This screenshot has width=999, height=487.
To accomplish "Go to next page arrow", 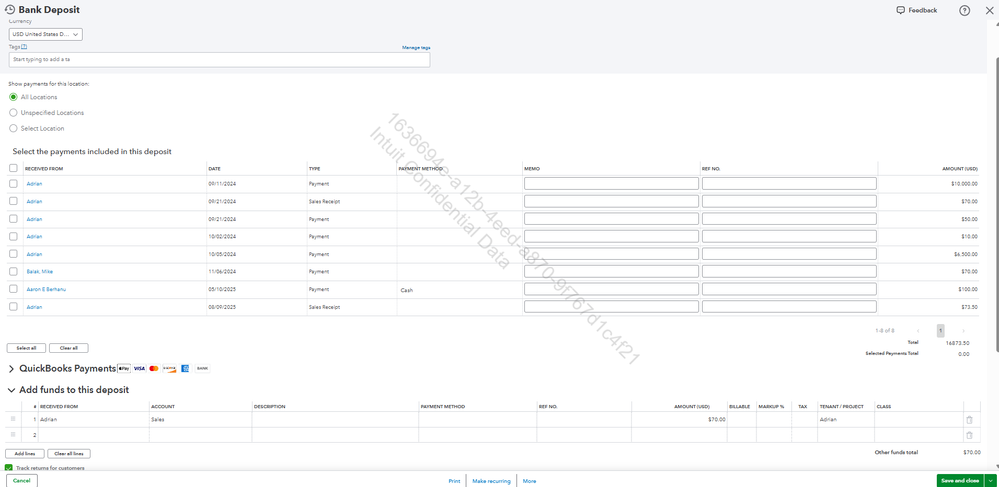I will (963, 331).
